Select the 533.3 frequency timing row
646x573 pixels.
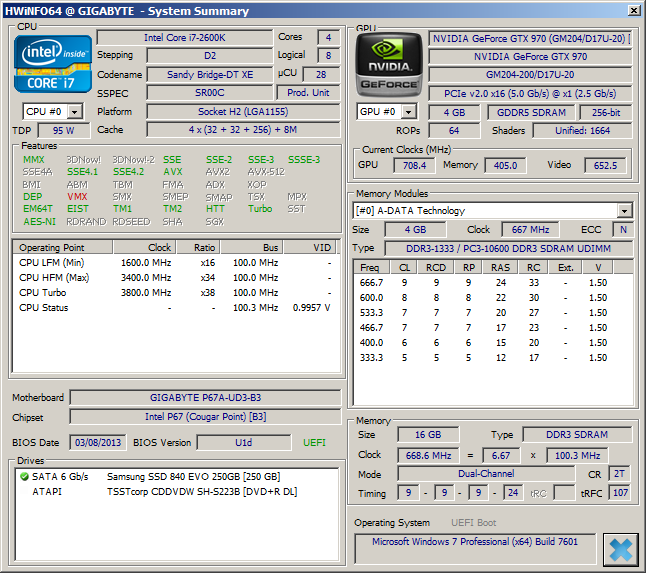coord(493,313)
